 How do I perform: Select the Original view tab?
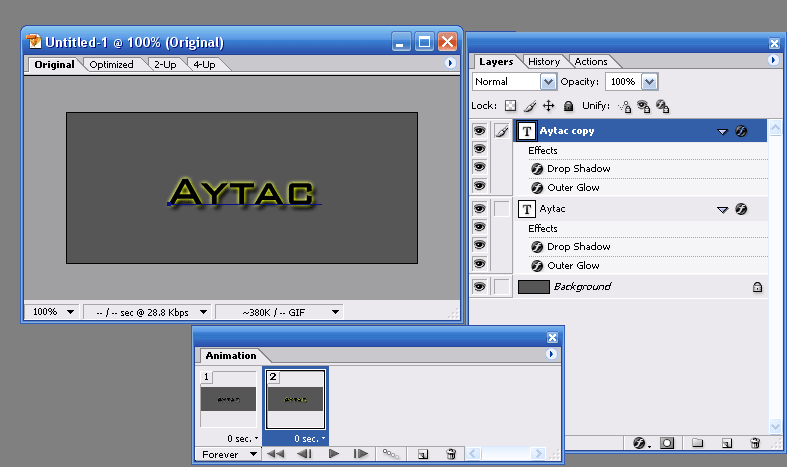pos(54,64)
